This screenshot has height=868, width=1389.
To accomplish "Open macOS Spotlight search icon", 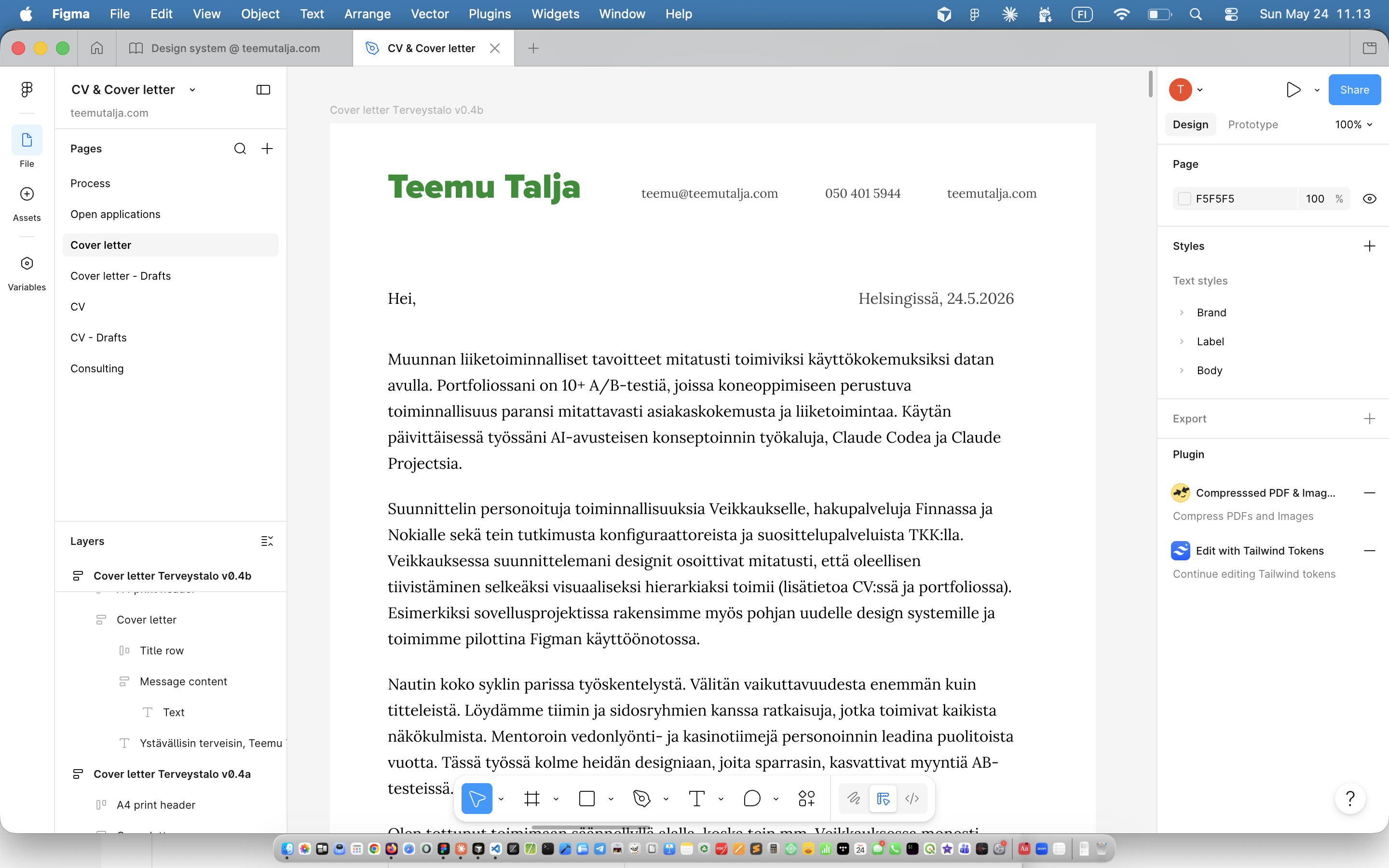I will coord(1195,14).
